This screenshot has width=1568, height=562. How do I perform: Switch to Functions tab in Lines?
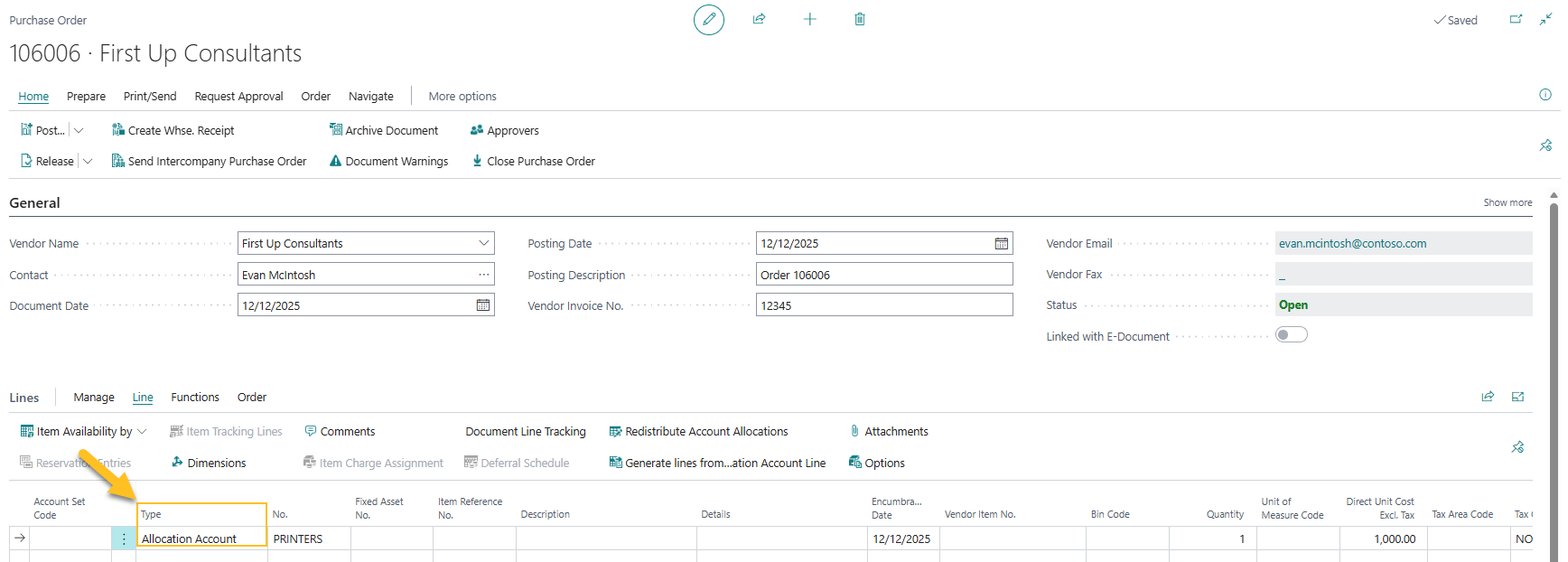[x=195, y=397]
